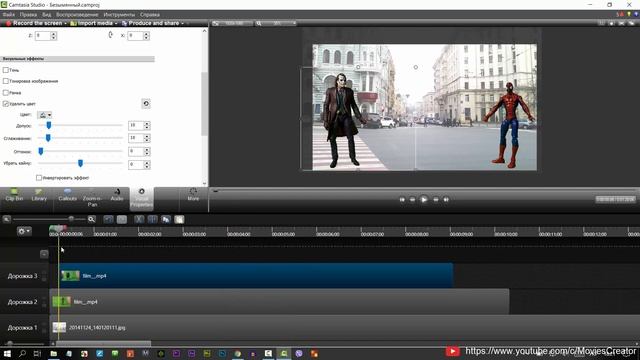Increment the Сглаживание value stepper
640x360 pixels.
pos(147,136)
